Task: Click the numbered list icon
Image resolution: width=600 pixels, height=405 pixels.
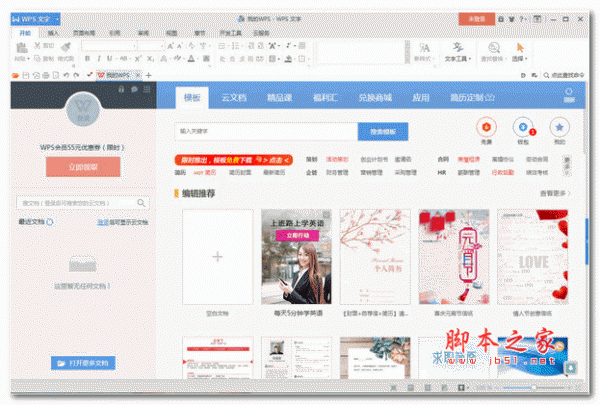Action: point(236,46)
